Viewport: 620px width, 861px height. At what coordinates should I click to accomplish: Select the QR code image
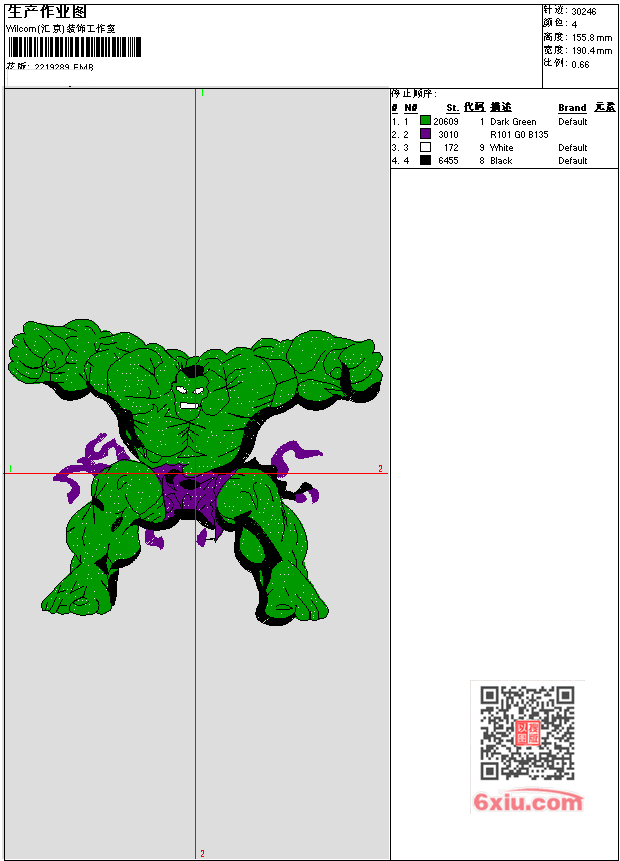pos(527,732)
